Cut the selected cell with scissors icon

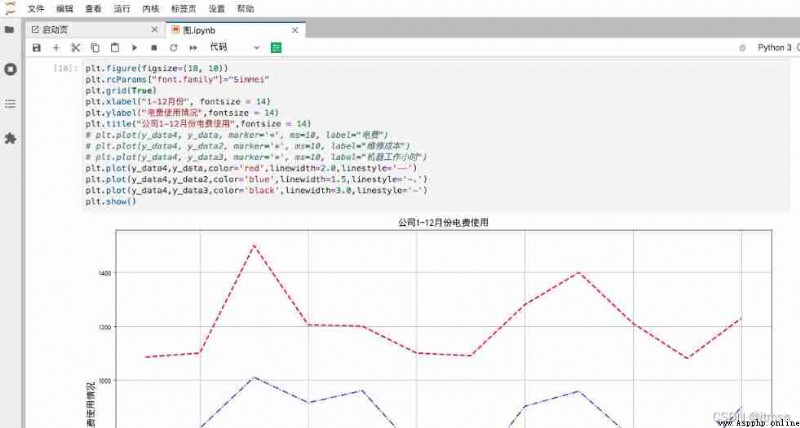click(x=76, y=47)
